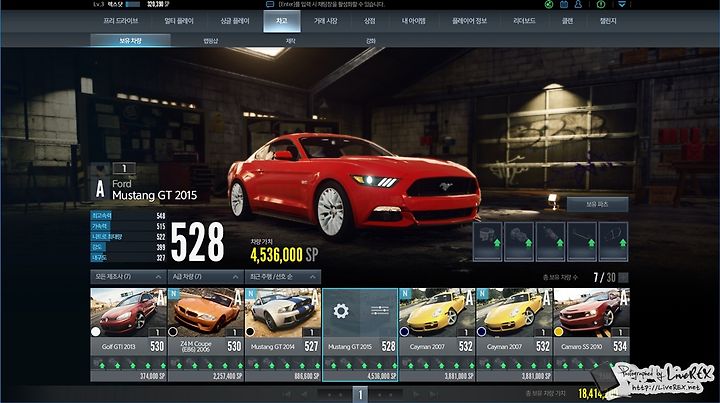The image size is (720, 403).
Task: Expand the 최근 주행/선호 순 sort dropdown
Action: click(283, 277)
